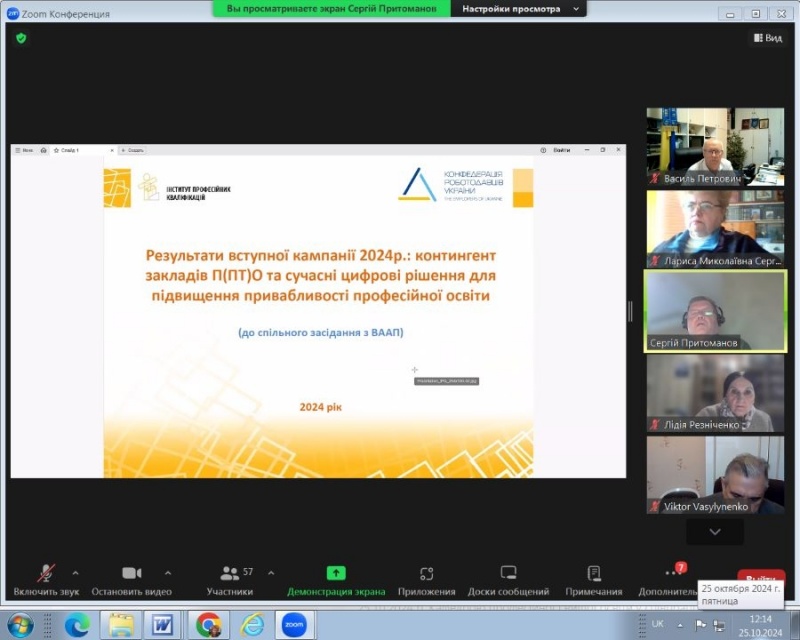Select Лідія Резніченко video thumbnail
Viewport: 800px width, 640px height.
pyautogui.click(x=714, y=393)
